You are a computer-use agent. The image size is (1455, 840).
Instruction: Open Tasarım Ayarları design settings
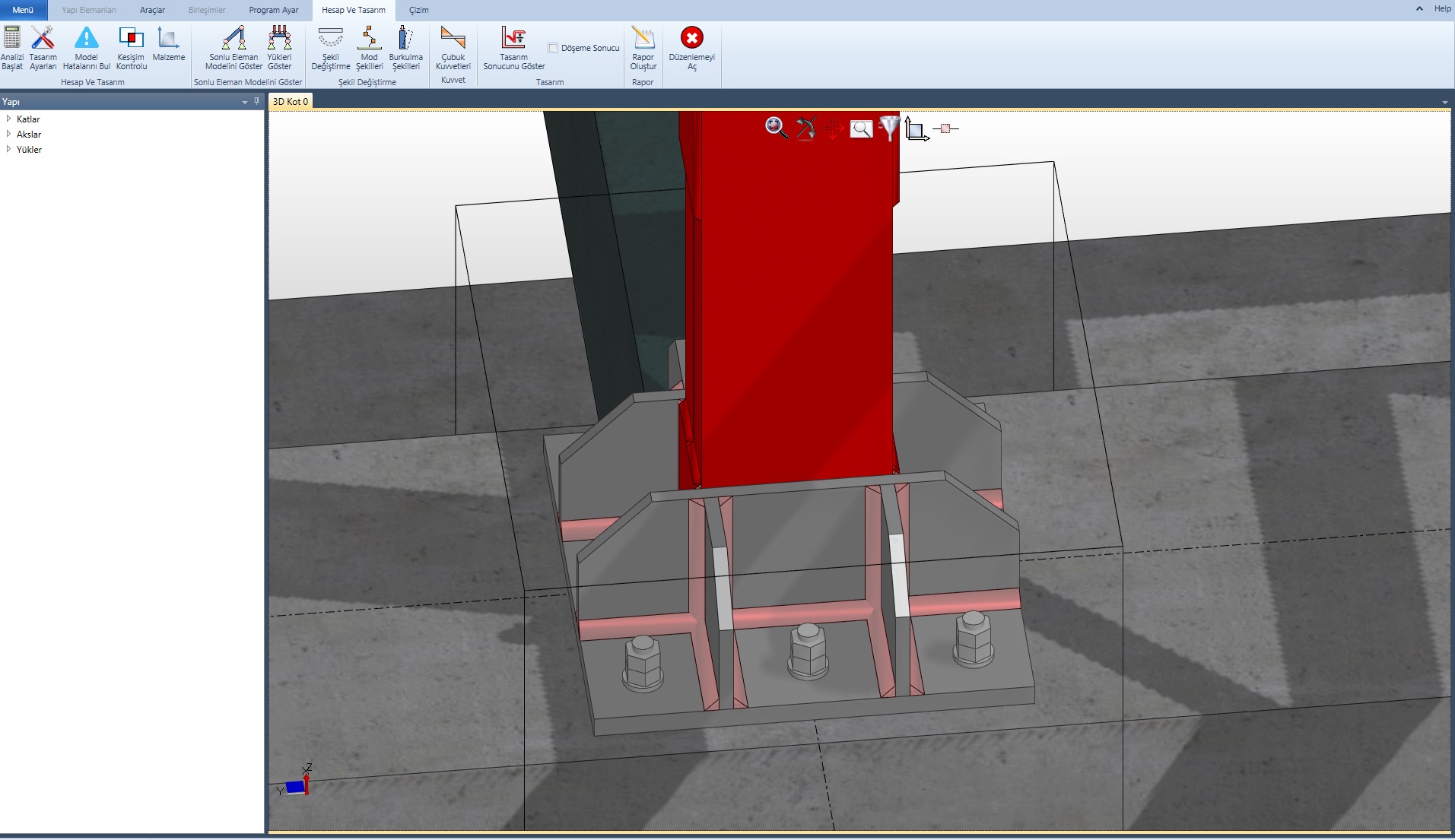tap(43, 48)
